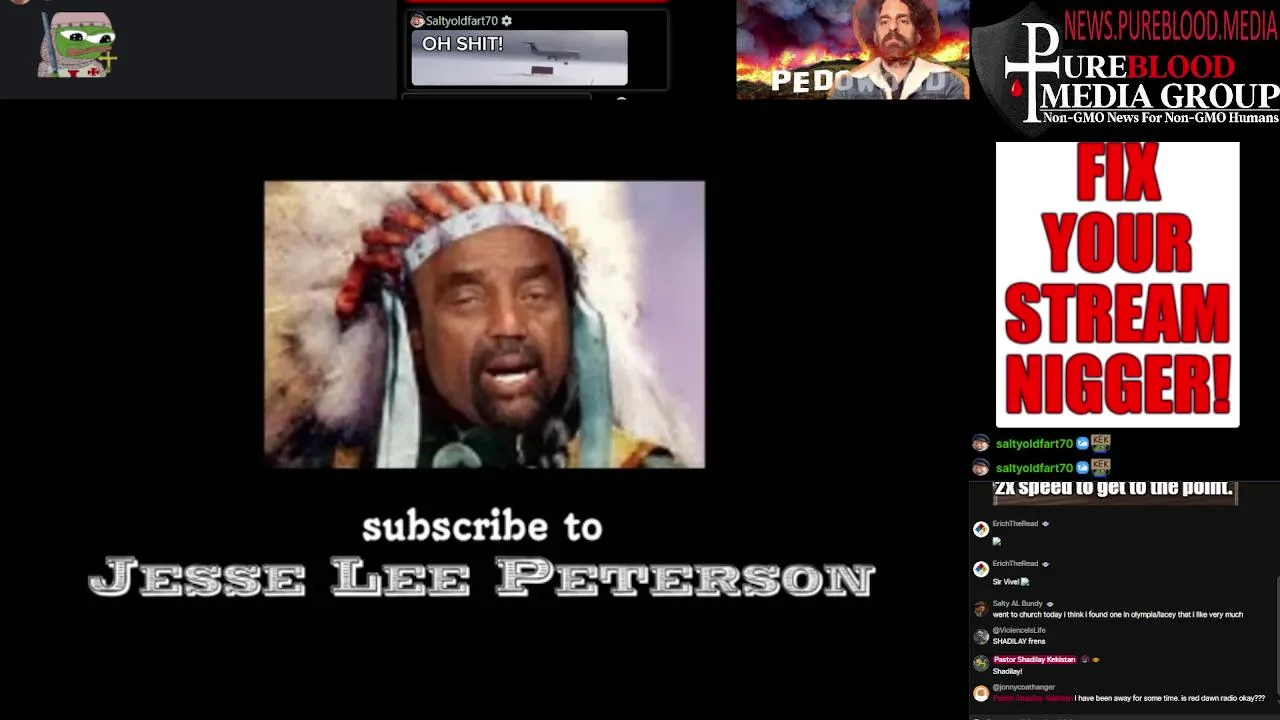This screenshot has height=720, width=1280.
Task: Click 'Non-GMO News For Non-GMO Humans' tagline
Action: tap(1161, 118)
